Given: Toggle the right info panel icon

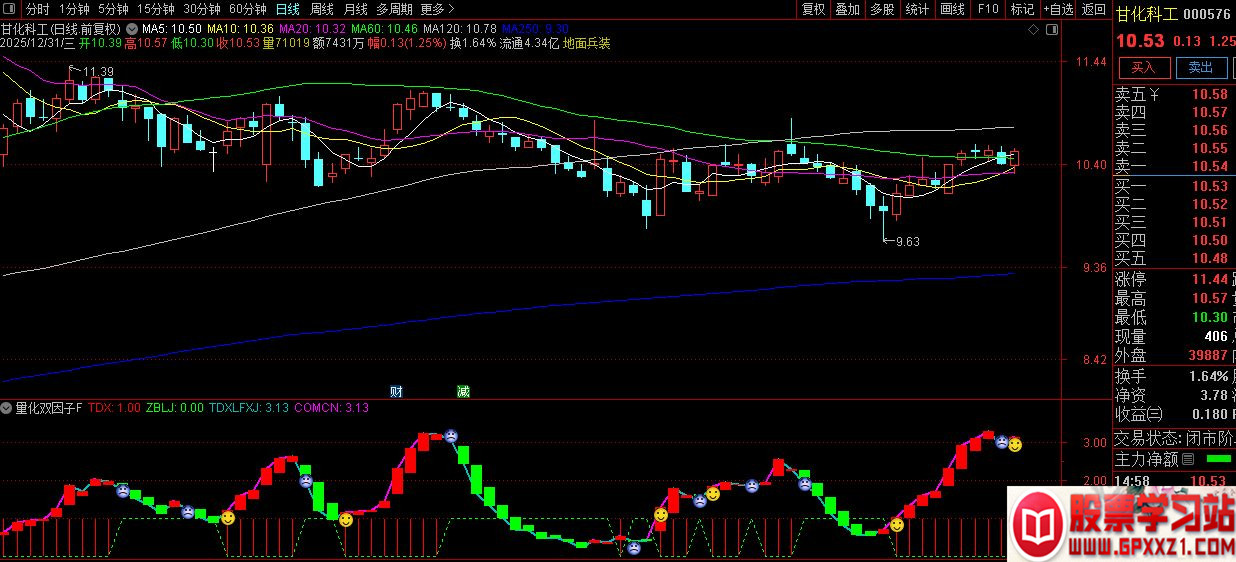Looking at the screenshot, I should 1050,29.
